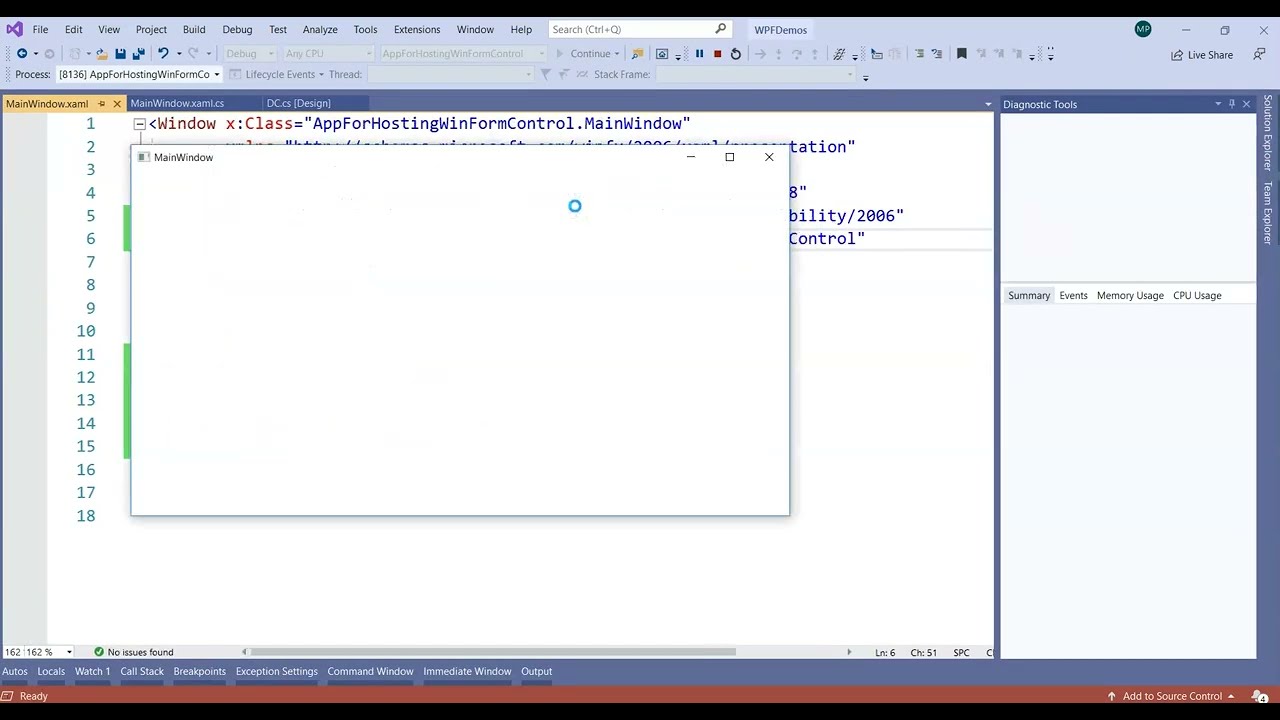Open the Extensions menu
This screenshot has width=1280, height=720.
click(417, 29)
